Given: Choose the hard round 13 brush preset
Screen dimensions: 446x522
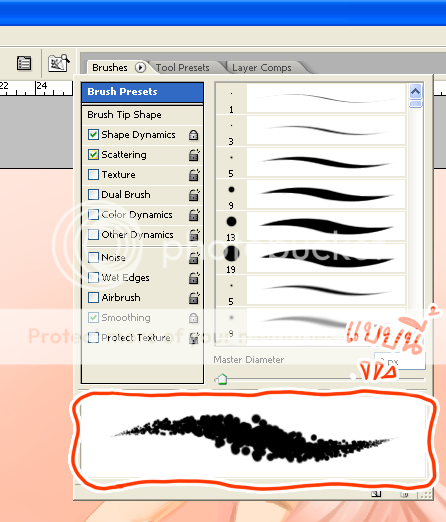Looking at the screenshot, I should 311,227.
